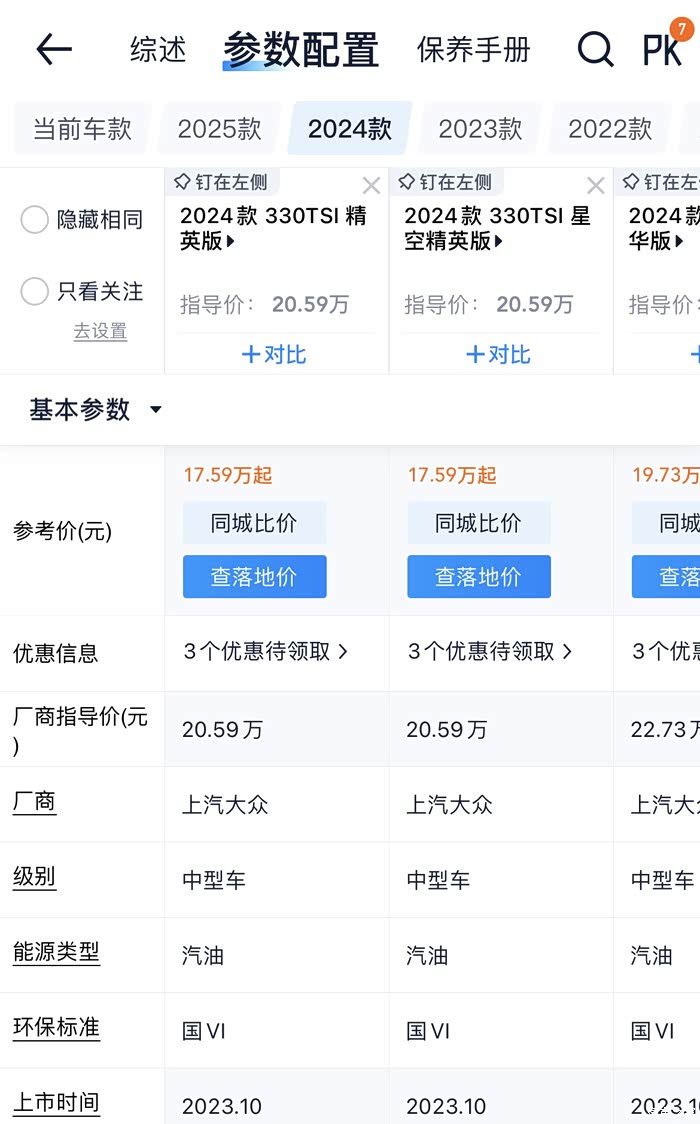Open the PK comparison list icon
The image size is (700, 1124).
[x=662, y=48]
